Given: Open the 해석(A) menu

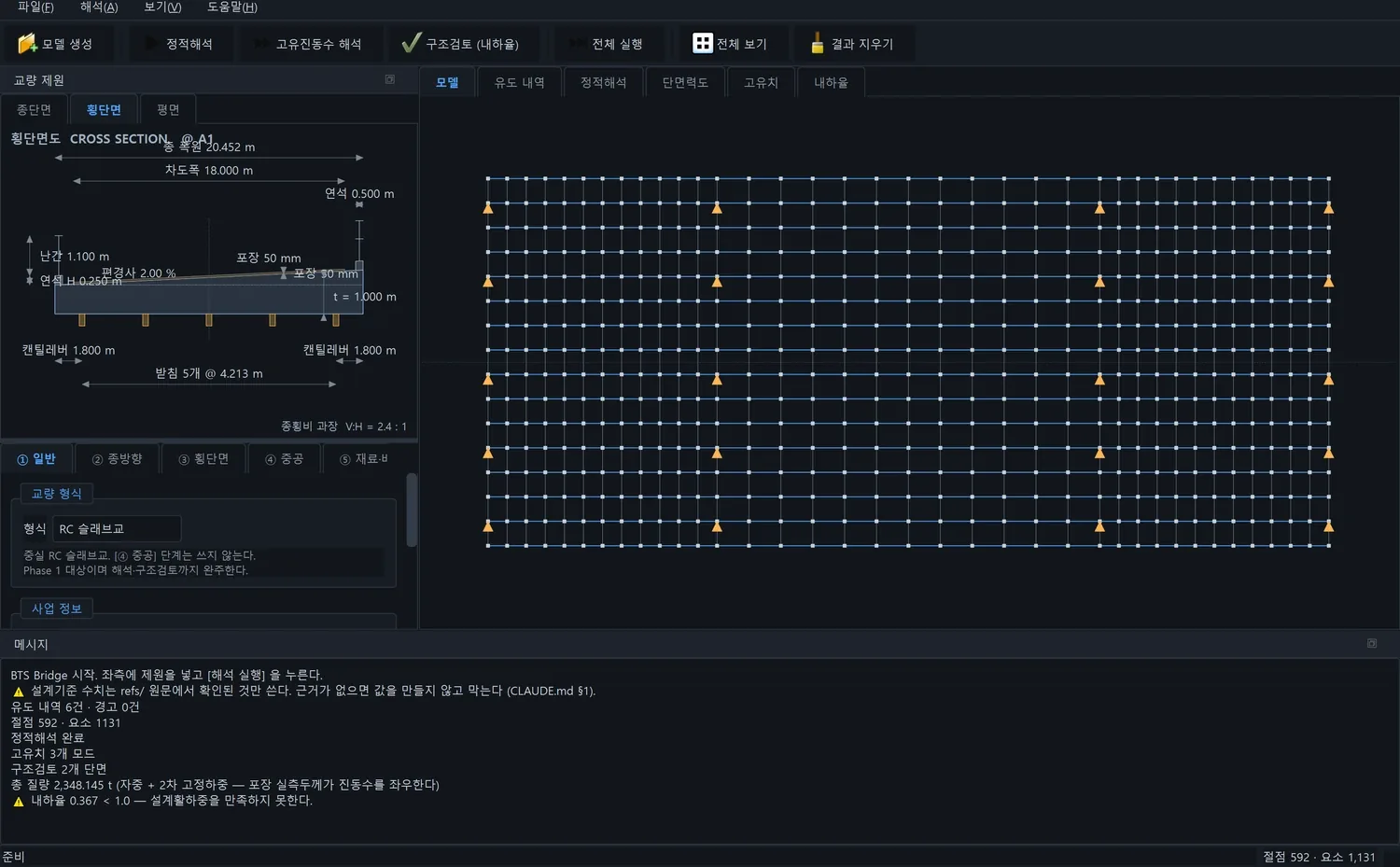Looking at the screenshot, I should tap(99, 7).
